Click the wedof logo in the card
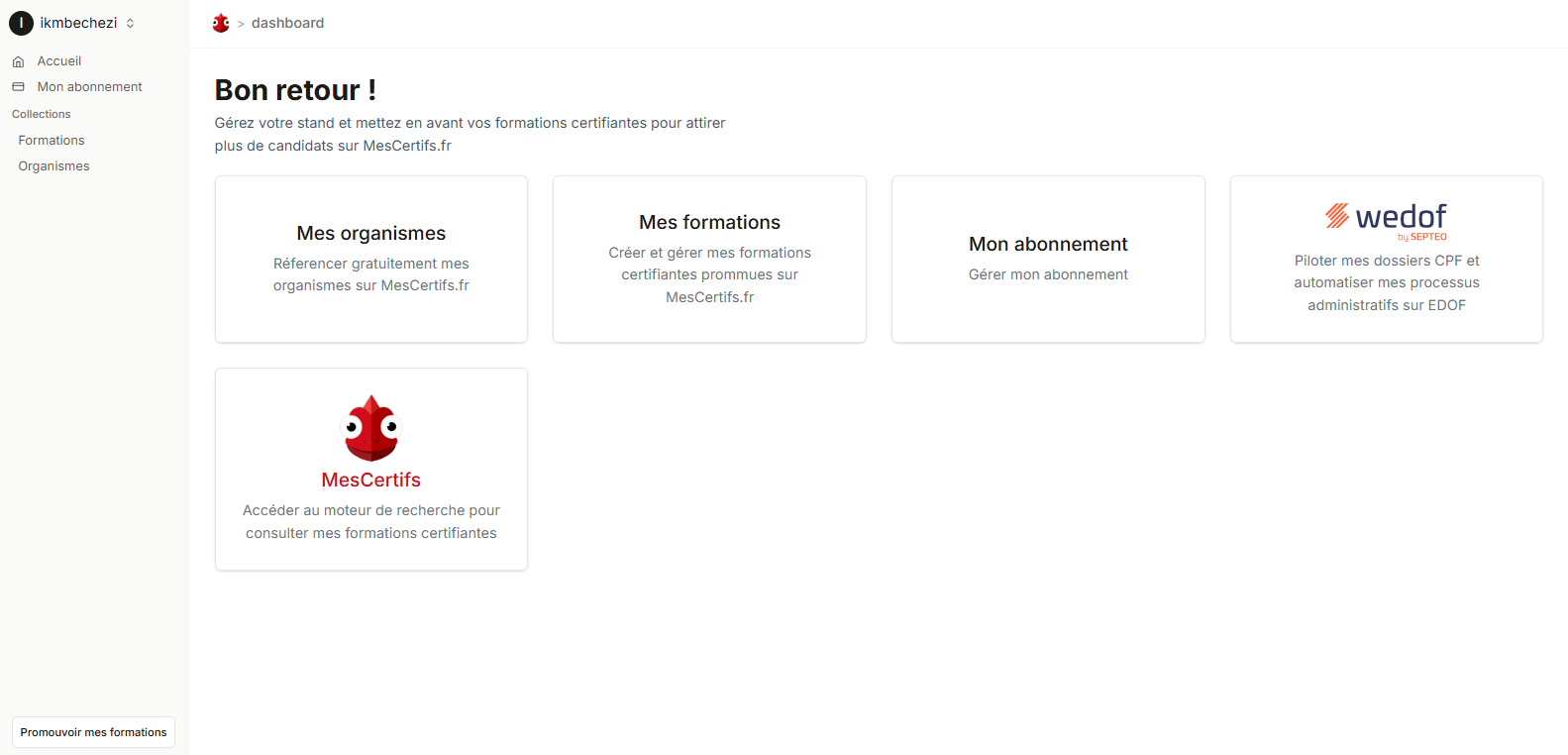The image size is (1568, 755). tap(1386, 220)
